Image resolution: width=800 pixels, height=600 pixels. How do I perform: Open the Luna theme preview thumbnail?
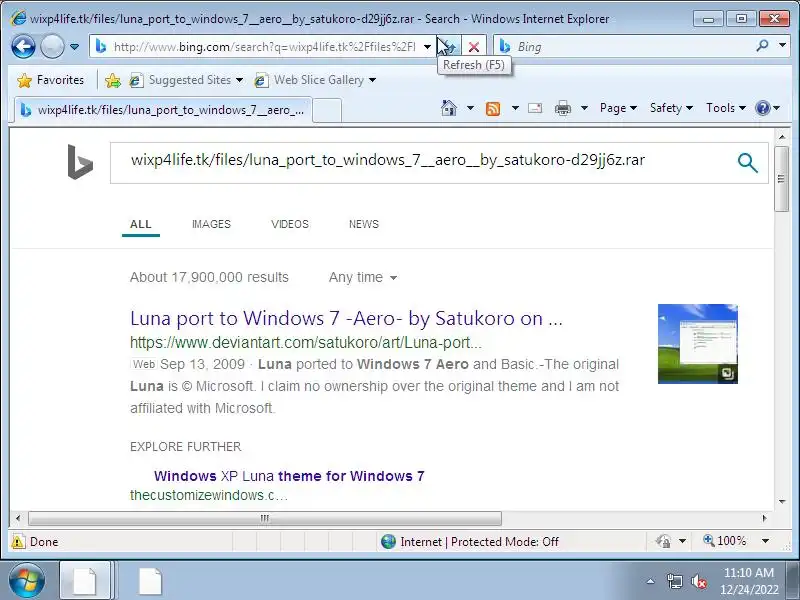pos(697,344)
